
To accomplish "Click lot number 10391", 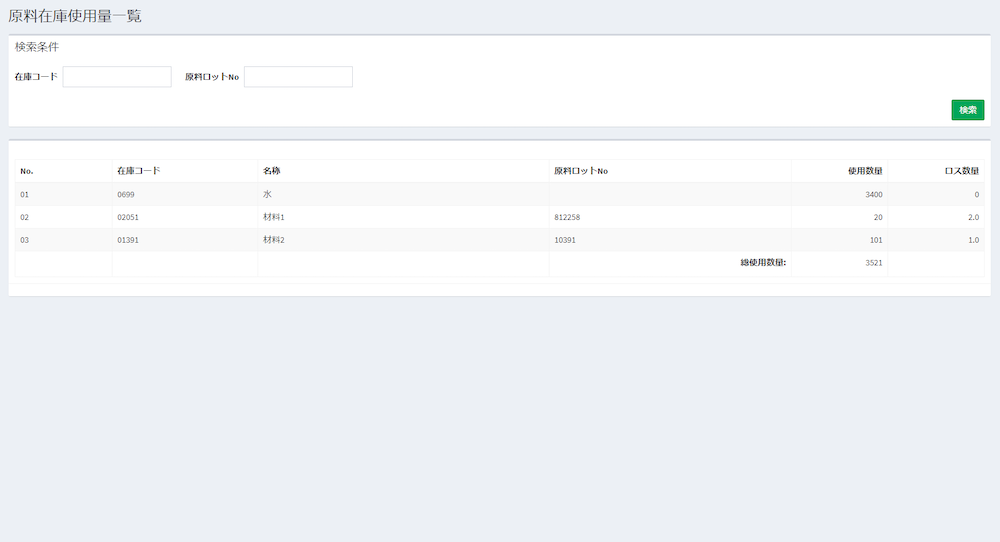I will [x=564, y=240].
